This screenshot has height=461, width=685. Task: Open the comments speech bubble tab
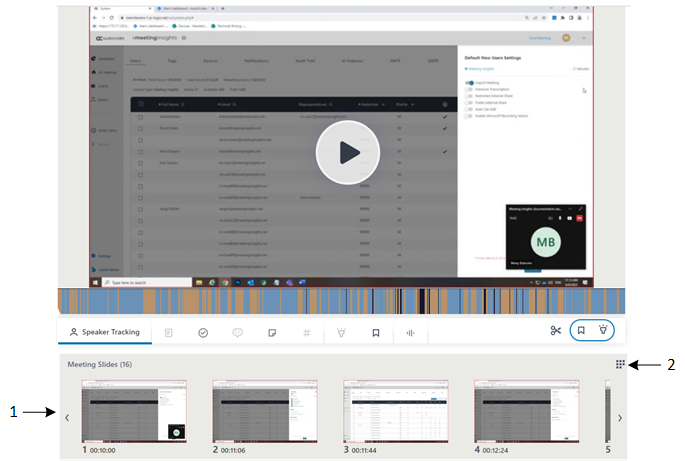coord(237,332)
